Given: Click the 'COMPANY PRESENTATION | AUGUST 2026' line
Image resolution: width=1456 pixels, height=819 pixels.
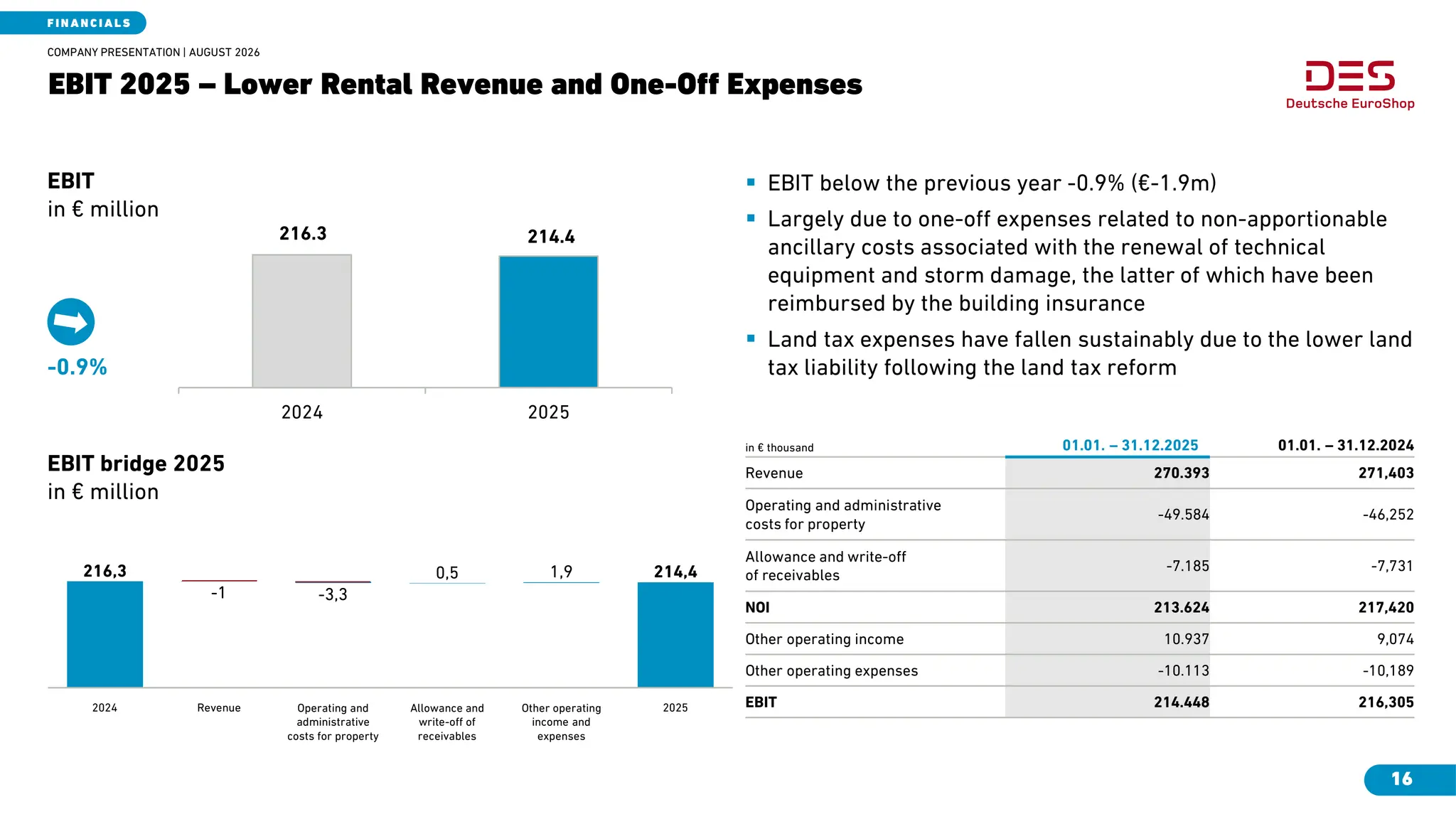Looking at the screenshot, I should click(154, 53).
